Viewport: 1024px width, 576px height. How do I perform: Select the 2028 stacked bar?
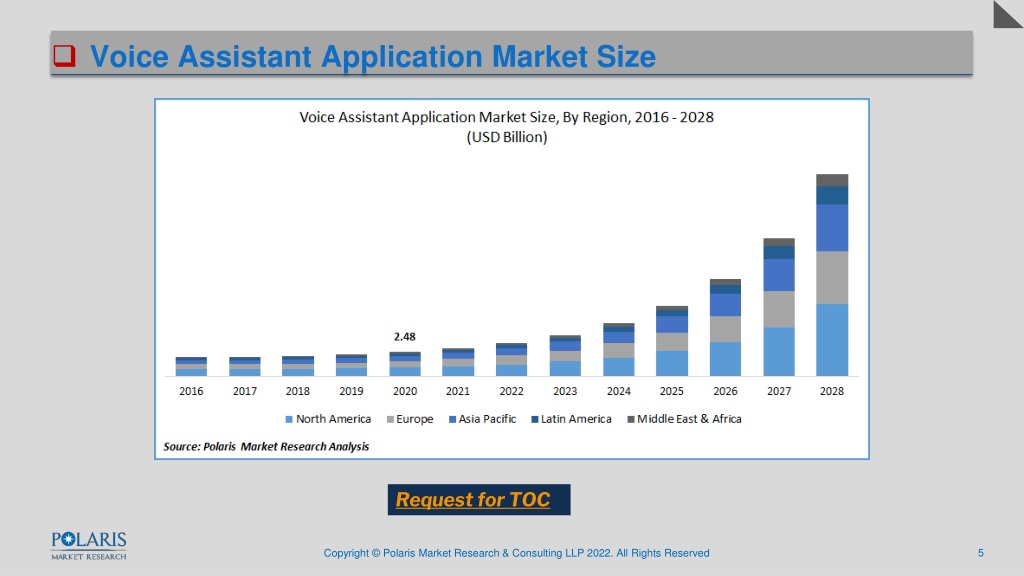click(832, 275)
